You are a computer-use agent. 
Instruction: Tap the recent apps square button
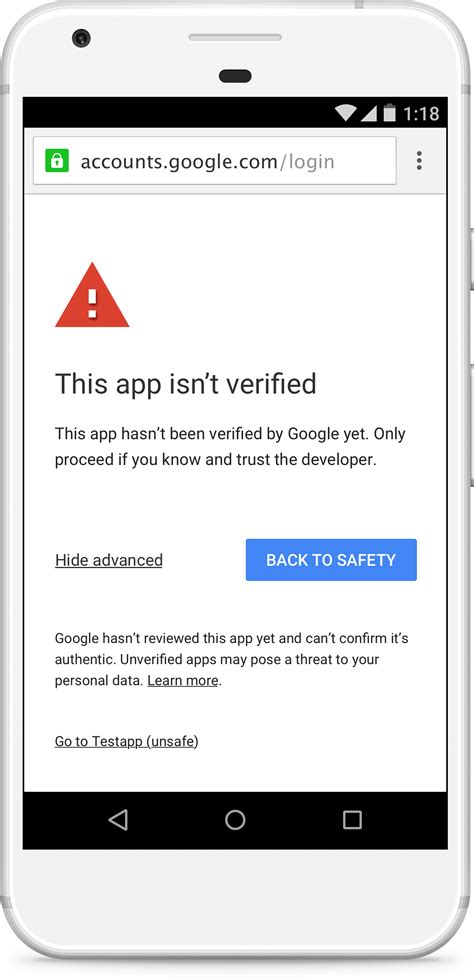click(352, 820)
